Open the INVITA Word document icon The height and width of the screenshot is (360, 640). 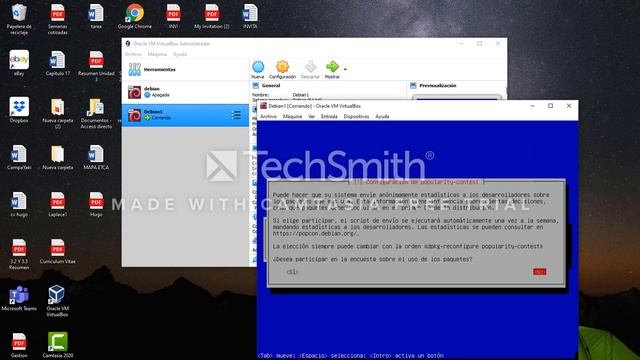tap(250, 16)
